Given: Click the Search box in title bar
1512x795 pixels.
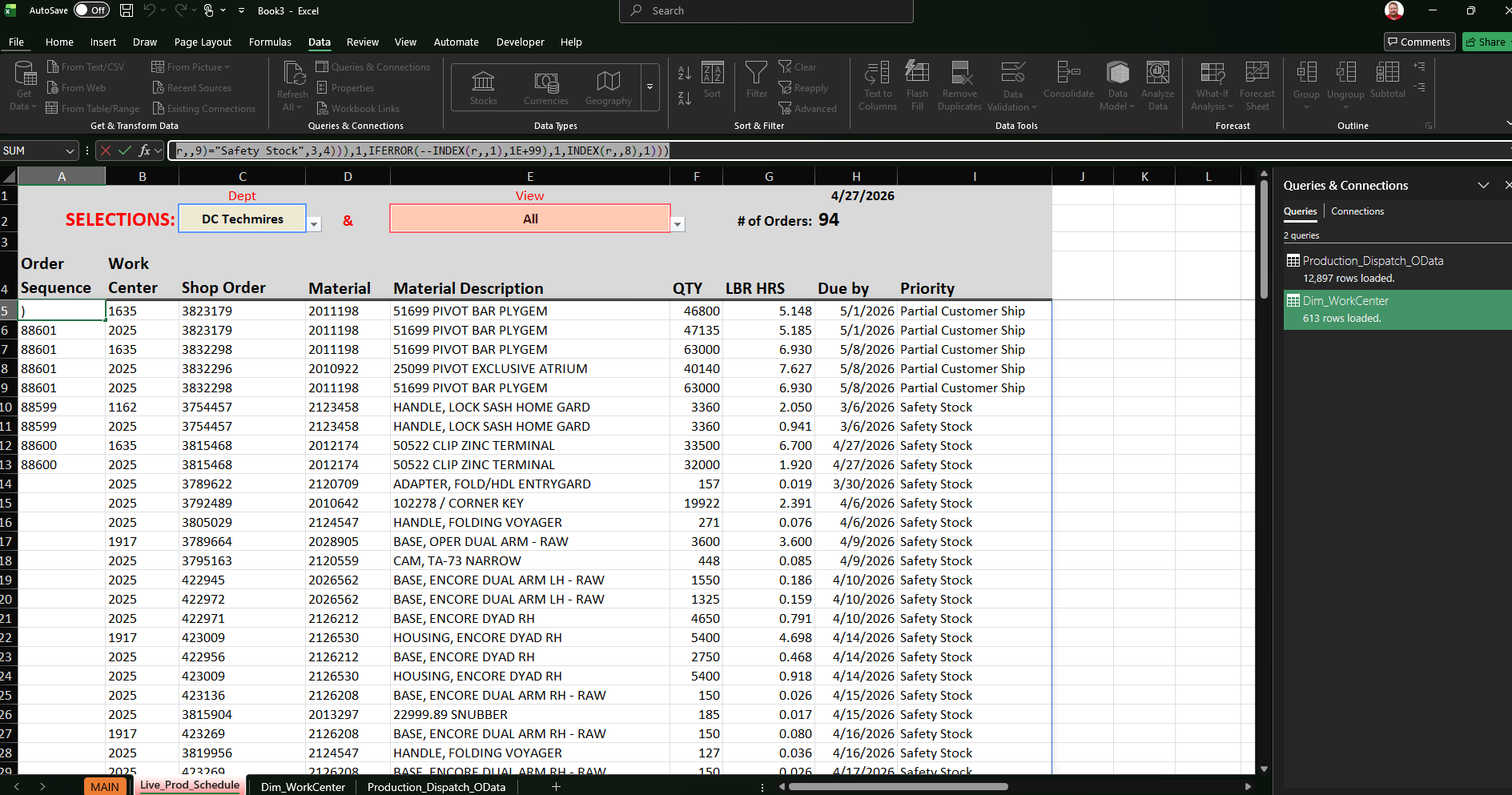Looking at the screenshot, I should 766,11.
